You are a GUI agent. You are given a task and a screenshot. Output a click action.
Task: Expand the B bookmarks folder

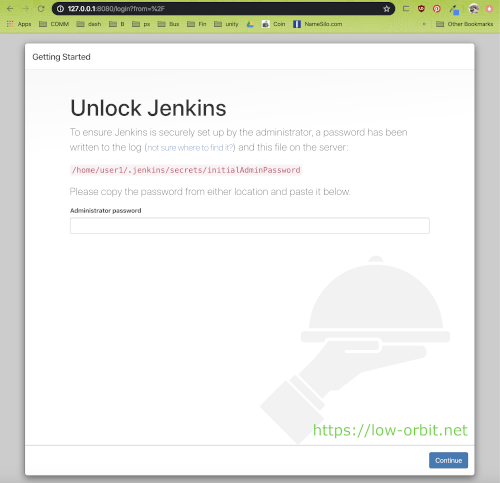click(x=117, y=24)
